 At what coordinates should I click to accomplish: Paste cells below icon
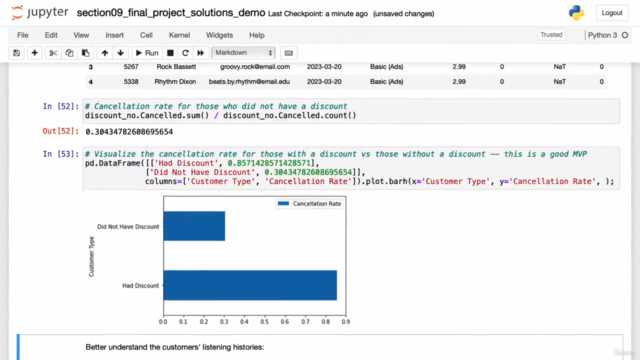(86, 53)
